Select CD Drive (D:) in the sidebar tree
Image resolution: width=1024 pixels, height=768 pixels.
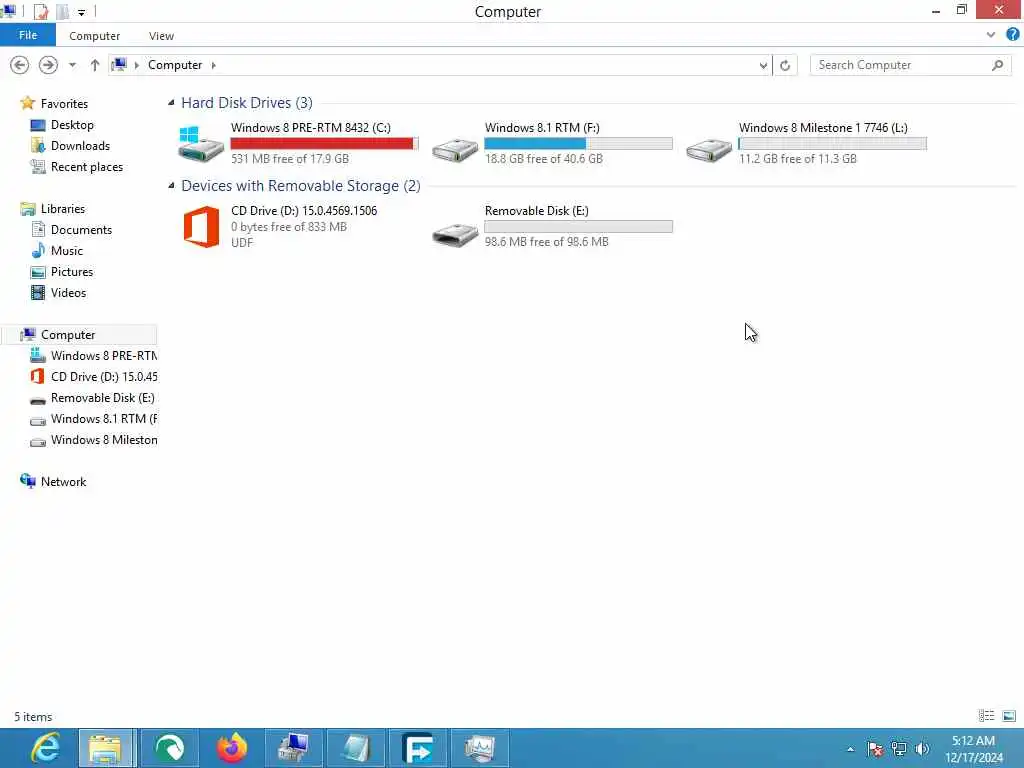tap(103, 377)
